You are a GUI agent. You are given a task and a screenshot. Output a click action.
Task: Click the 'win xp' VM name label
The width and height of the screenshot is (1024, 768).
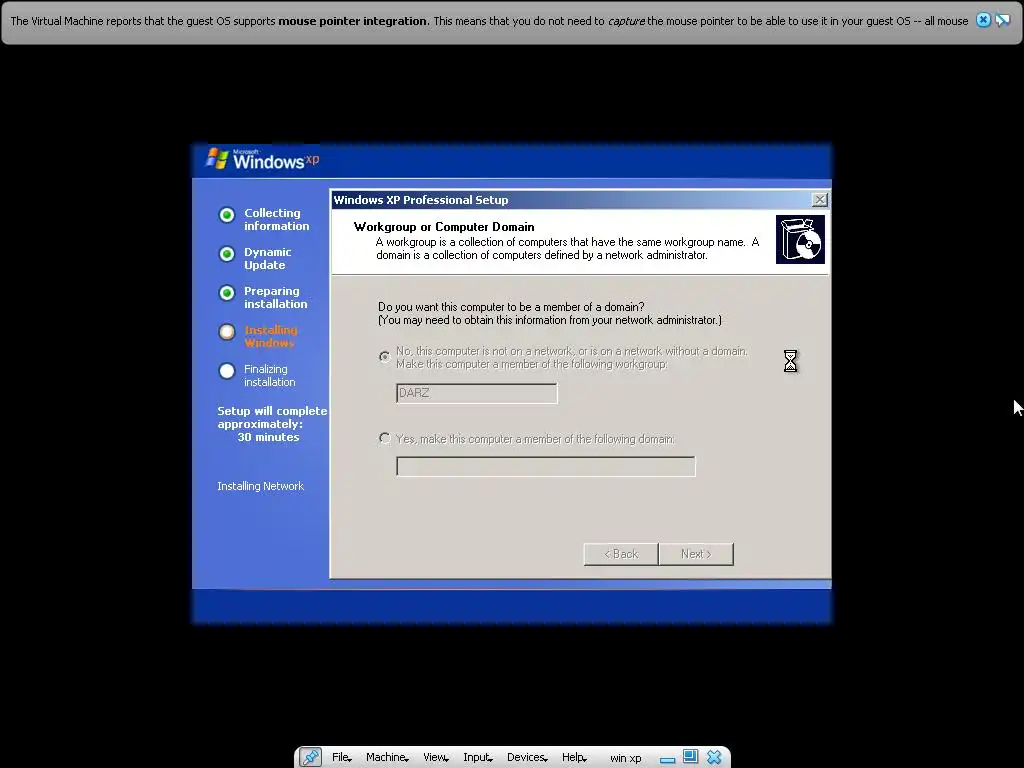click(x=626, y=758)
